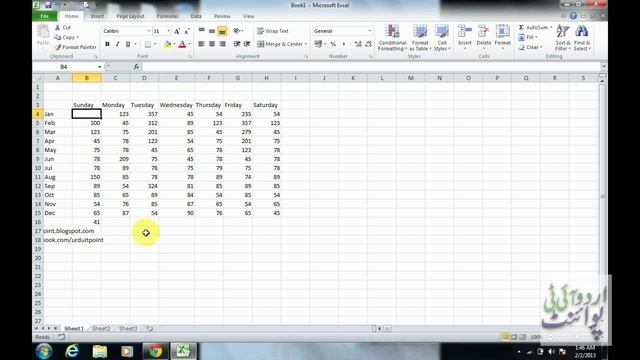Switch to the View tab
This screenshot has width=640, height=360.
tap(249, 16)
